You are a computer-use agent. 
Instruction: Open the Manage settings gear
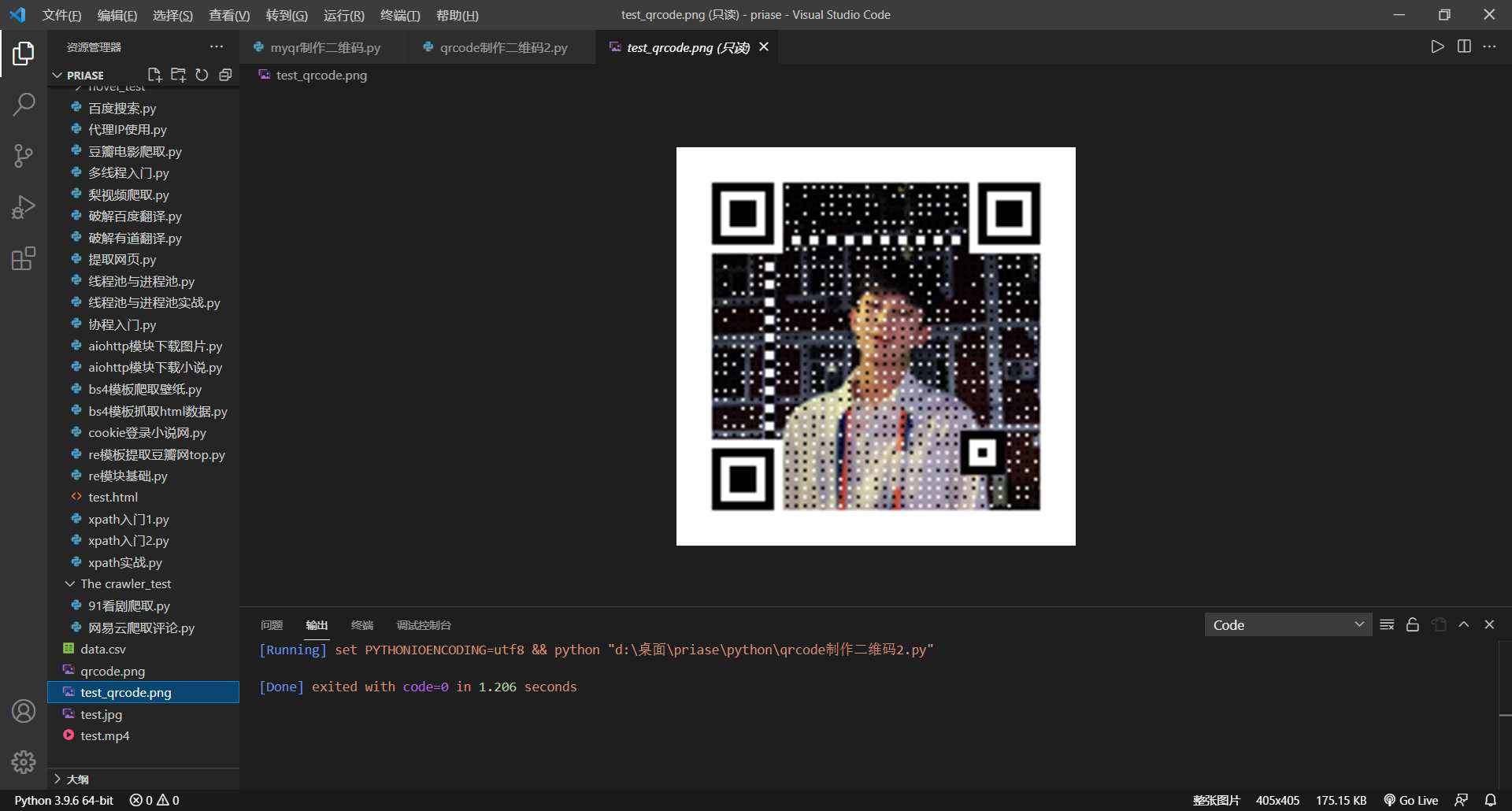(24, 761)
